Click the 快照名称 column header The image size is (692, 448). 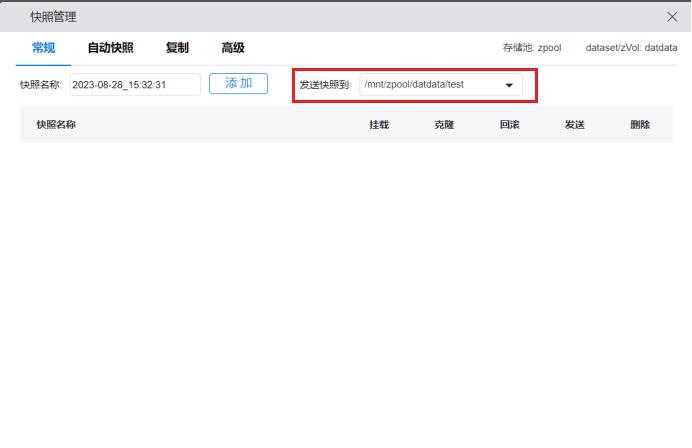tap(56, 125)
